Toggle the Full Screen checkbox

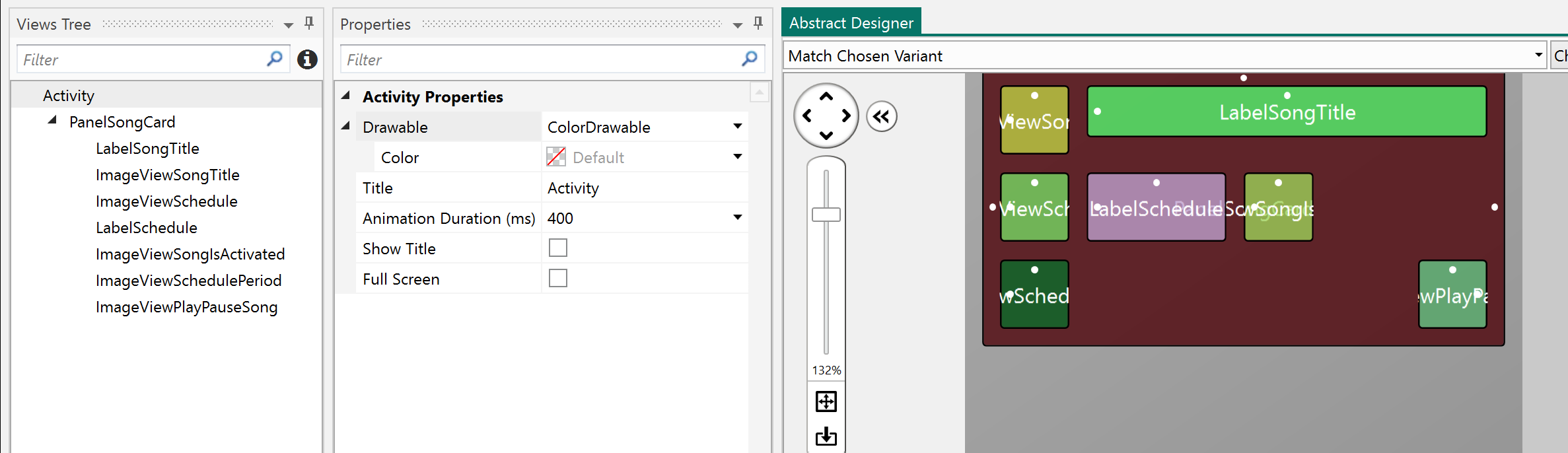click(558, 279)
